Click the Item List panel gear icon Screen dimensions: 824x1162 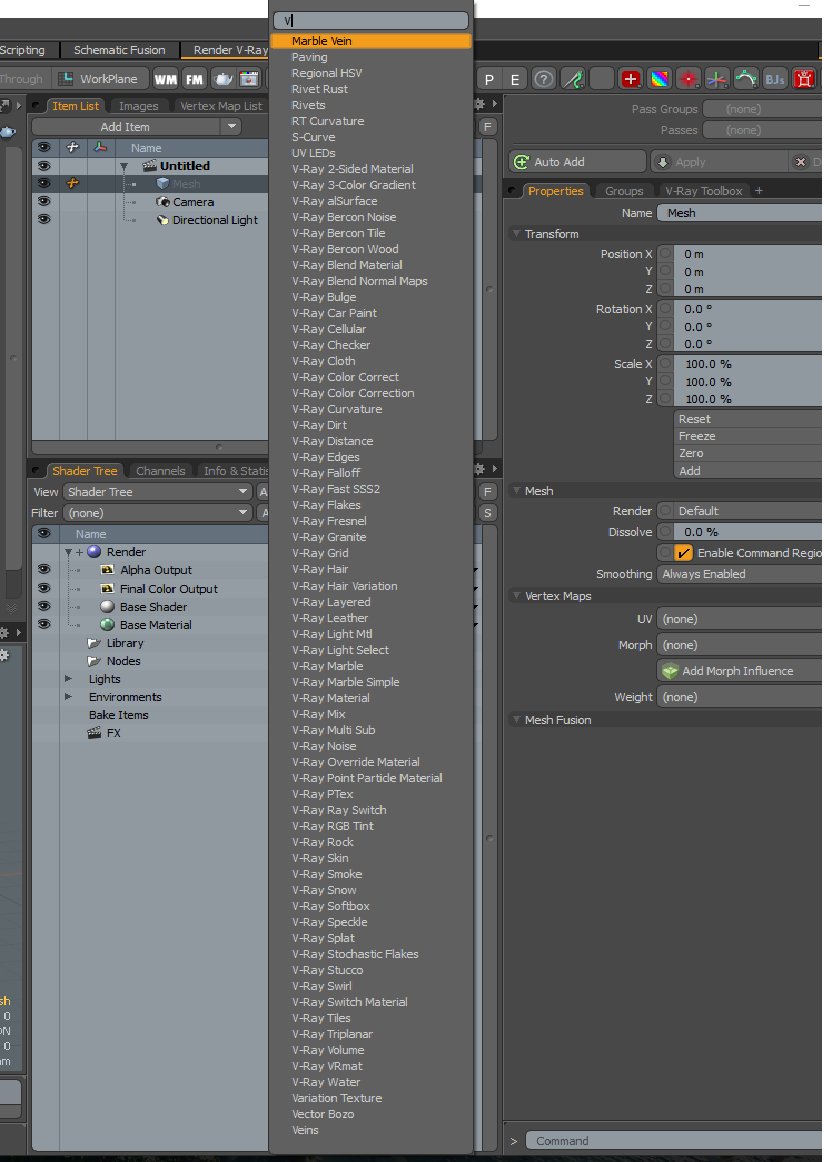point(479,104)
